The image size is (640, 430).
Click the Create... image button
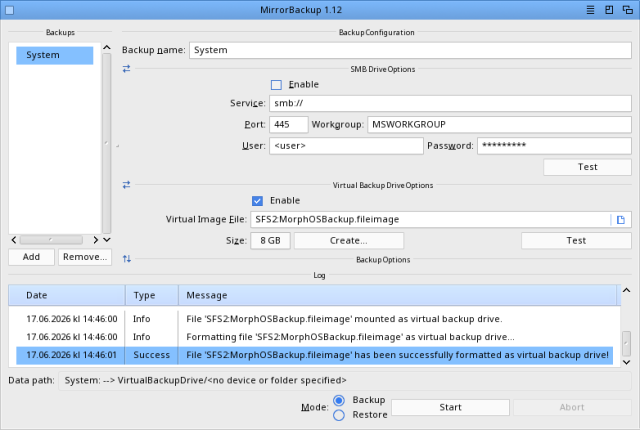pyautogui.click(x=349, y=241)
